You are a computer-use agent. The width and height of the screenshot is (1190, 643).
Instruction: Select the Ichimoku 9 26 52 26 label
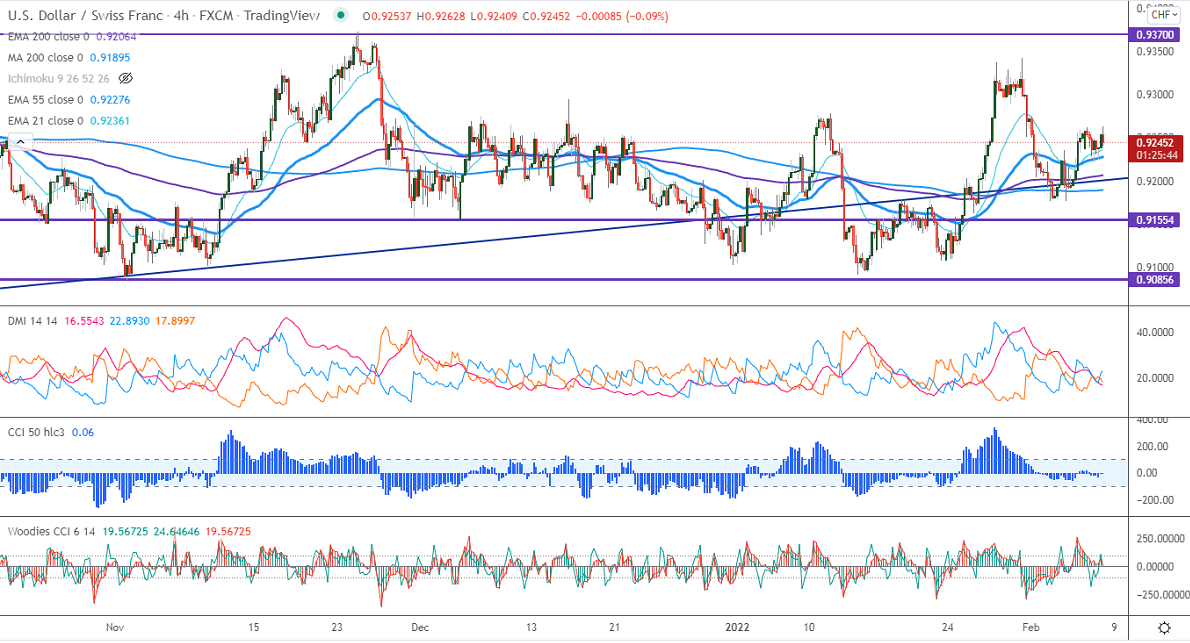click(58, 78)
